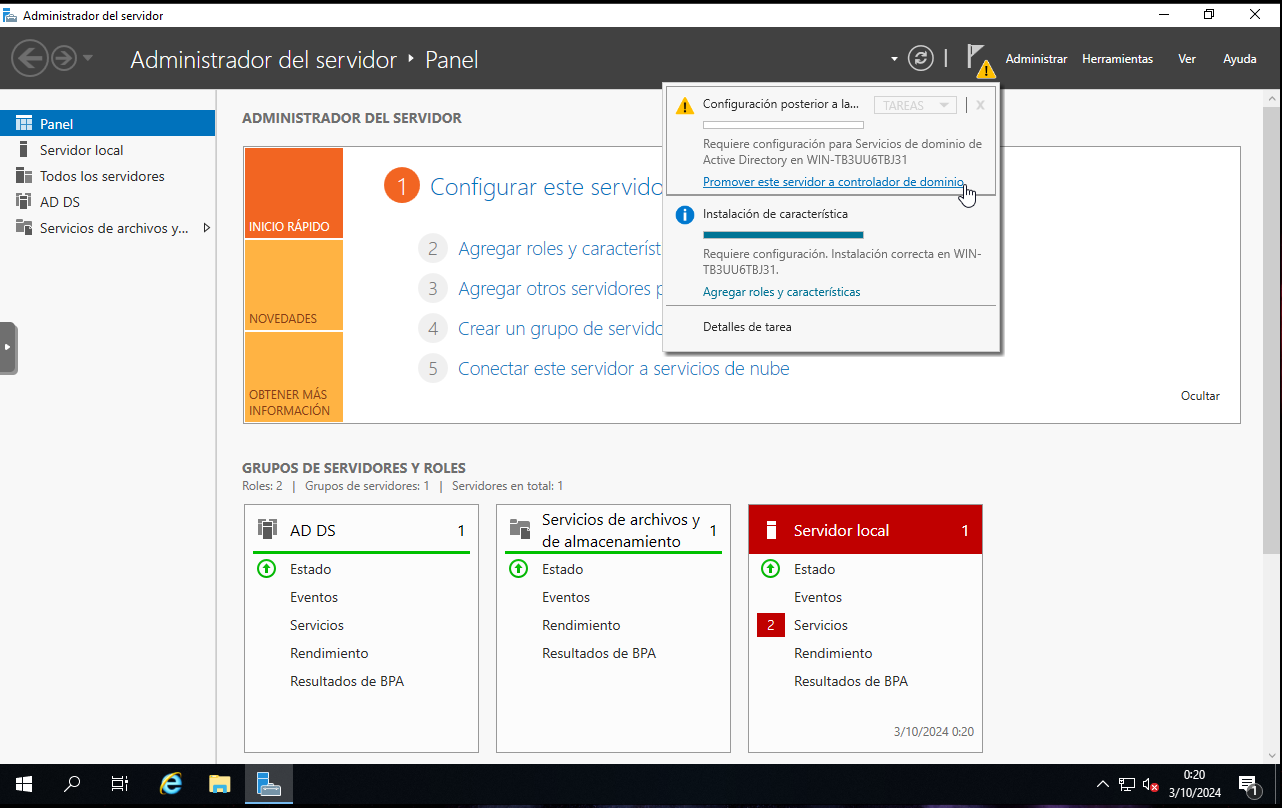
Task: Open the Ver menu
Action: click(x=1187, y=59)
